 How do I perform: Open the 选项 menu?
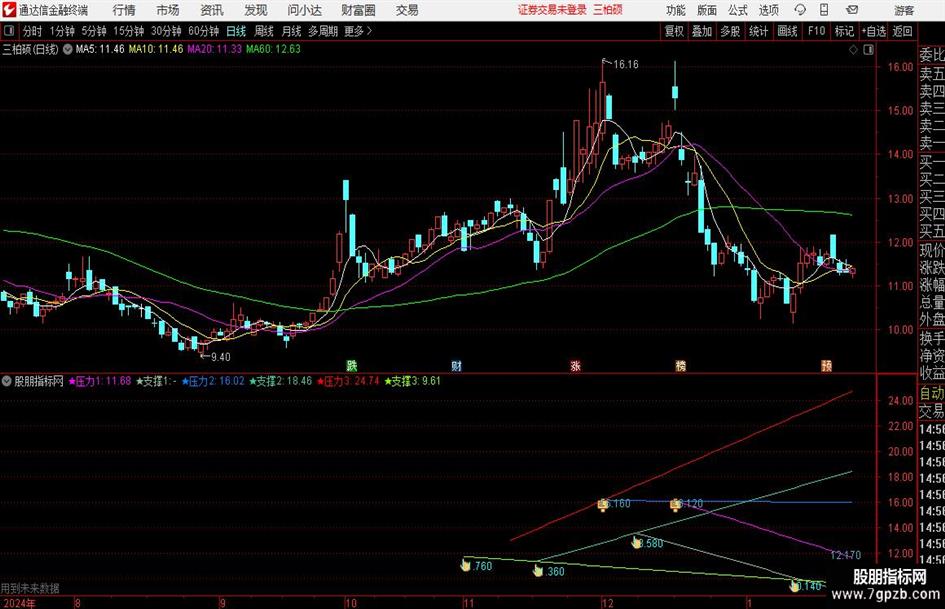[x=768, y=10]
